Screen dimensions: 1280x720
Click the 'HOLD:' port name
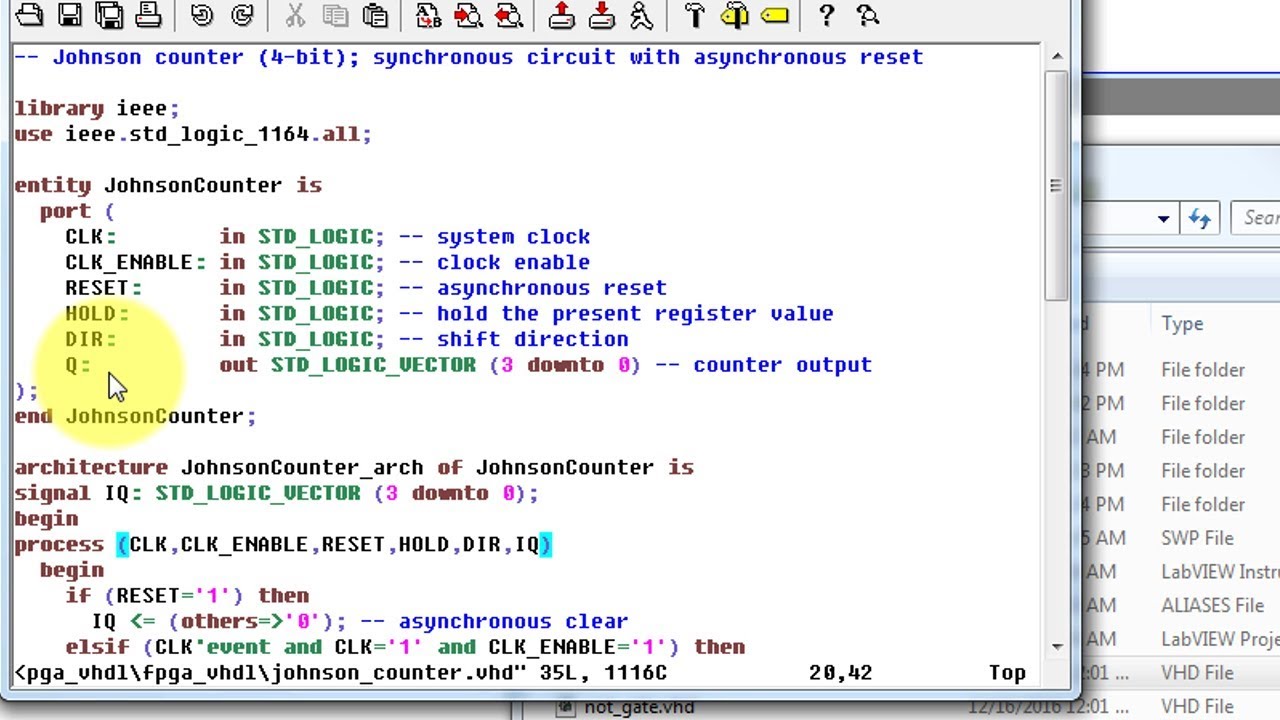tap(97, 314)
